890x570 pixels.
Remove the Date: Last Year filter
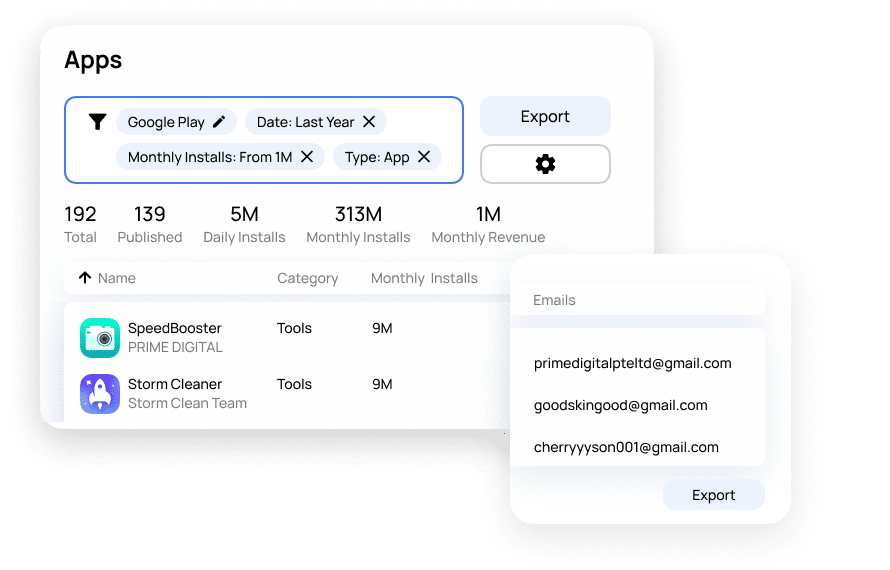pyautogui.click(x=369, y=122)
